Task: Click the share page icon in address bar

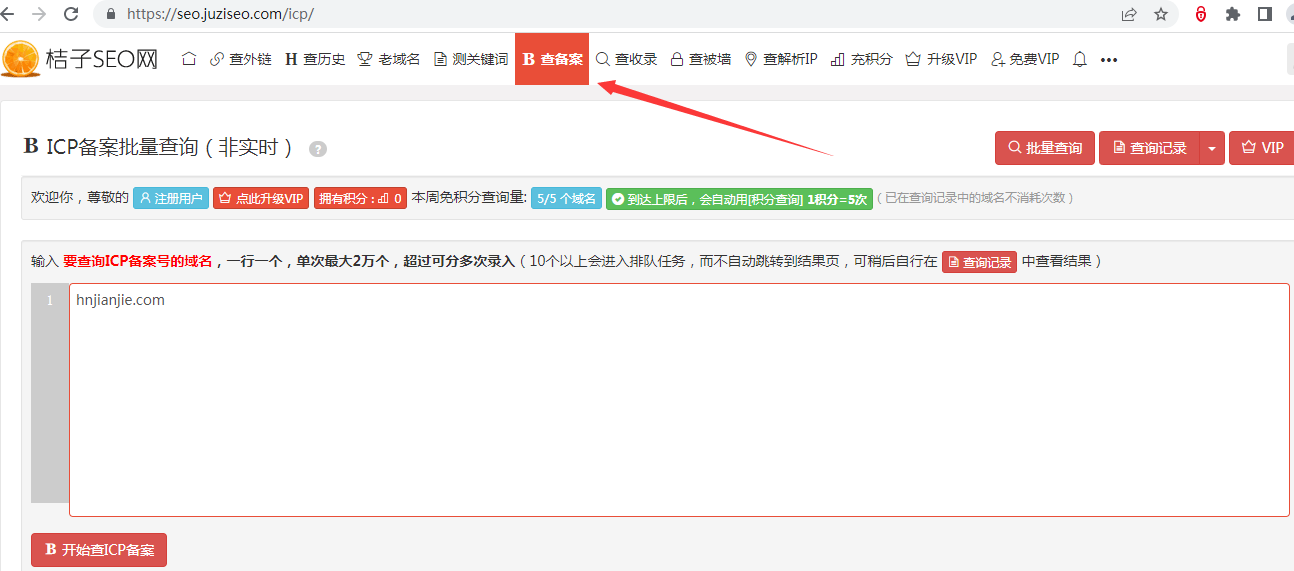Action: click(x=1129, y=14)
